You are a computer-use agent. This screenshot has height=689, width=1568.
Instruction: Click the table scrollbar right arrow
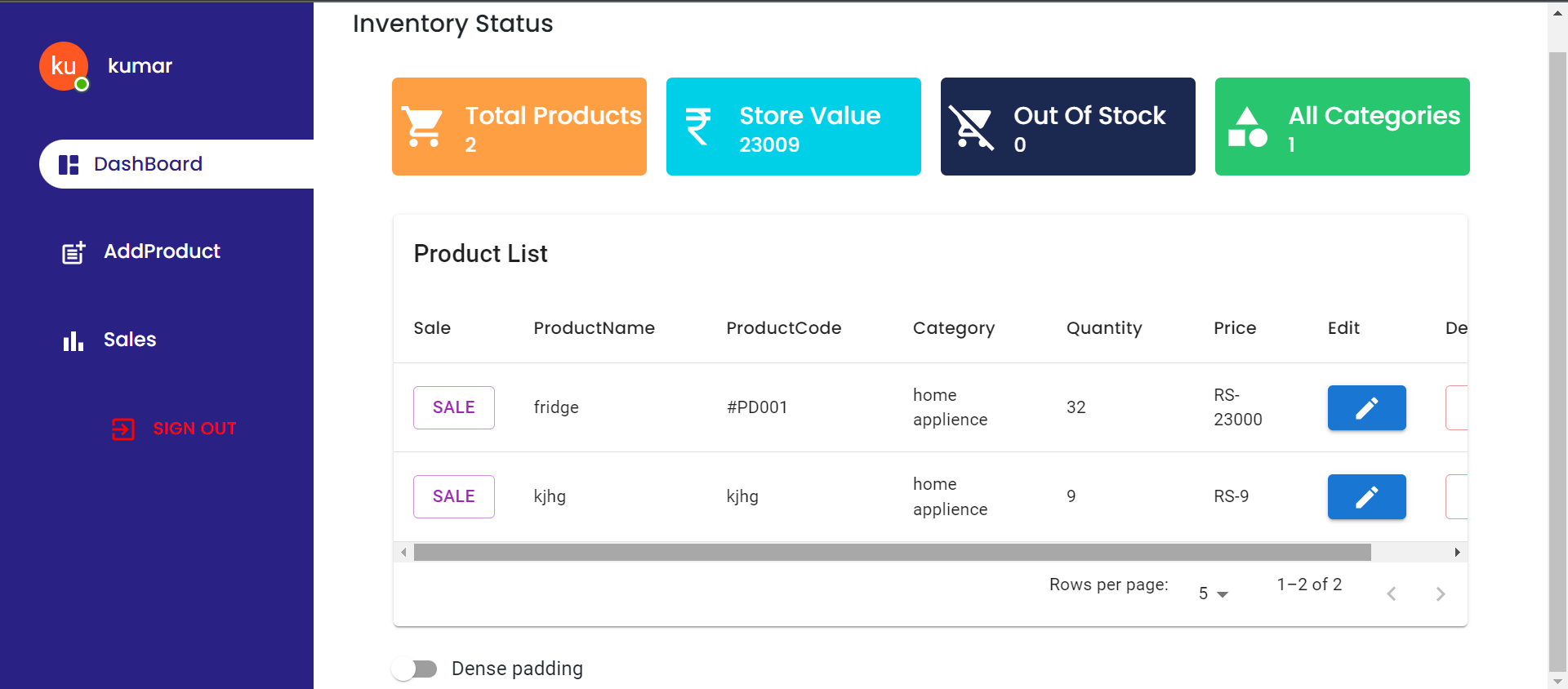tap(1458, 553)
